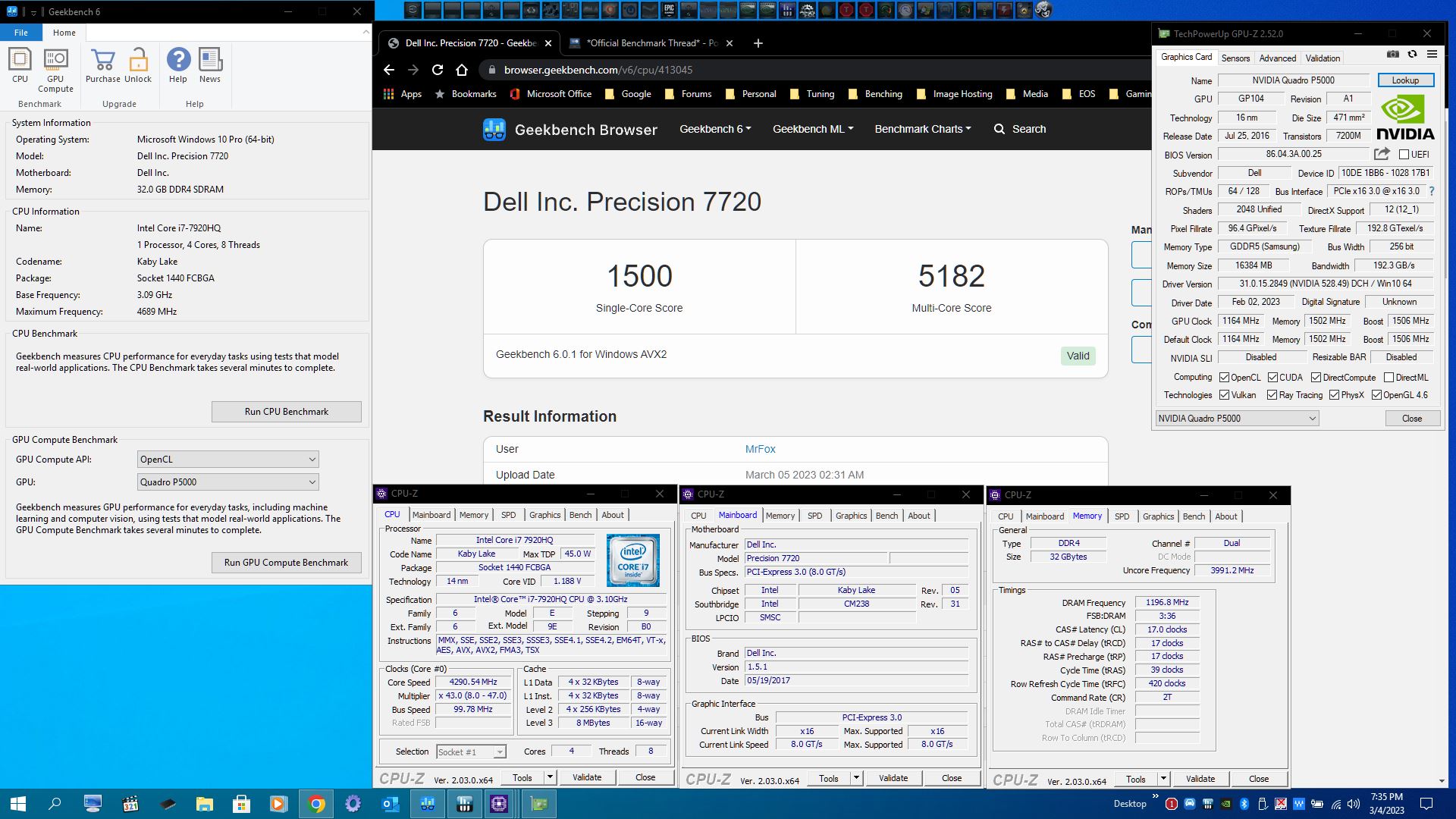This screenshot has width=1456, height=819.
Task: Open the Purchase cart icon in Geekbench
Action: coord(102,65)
